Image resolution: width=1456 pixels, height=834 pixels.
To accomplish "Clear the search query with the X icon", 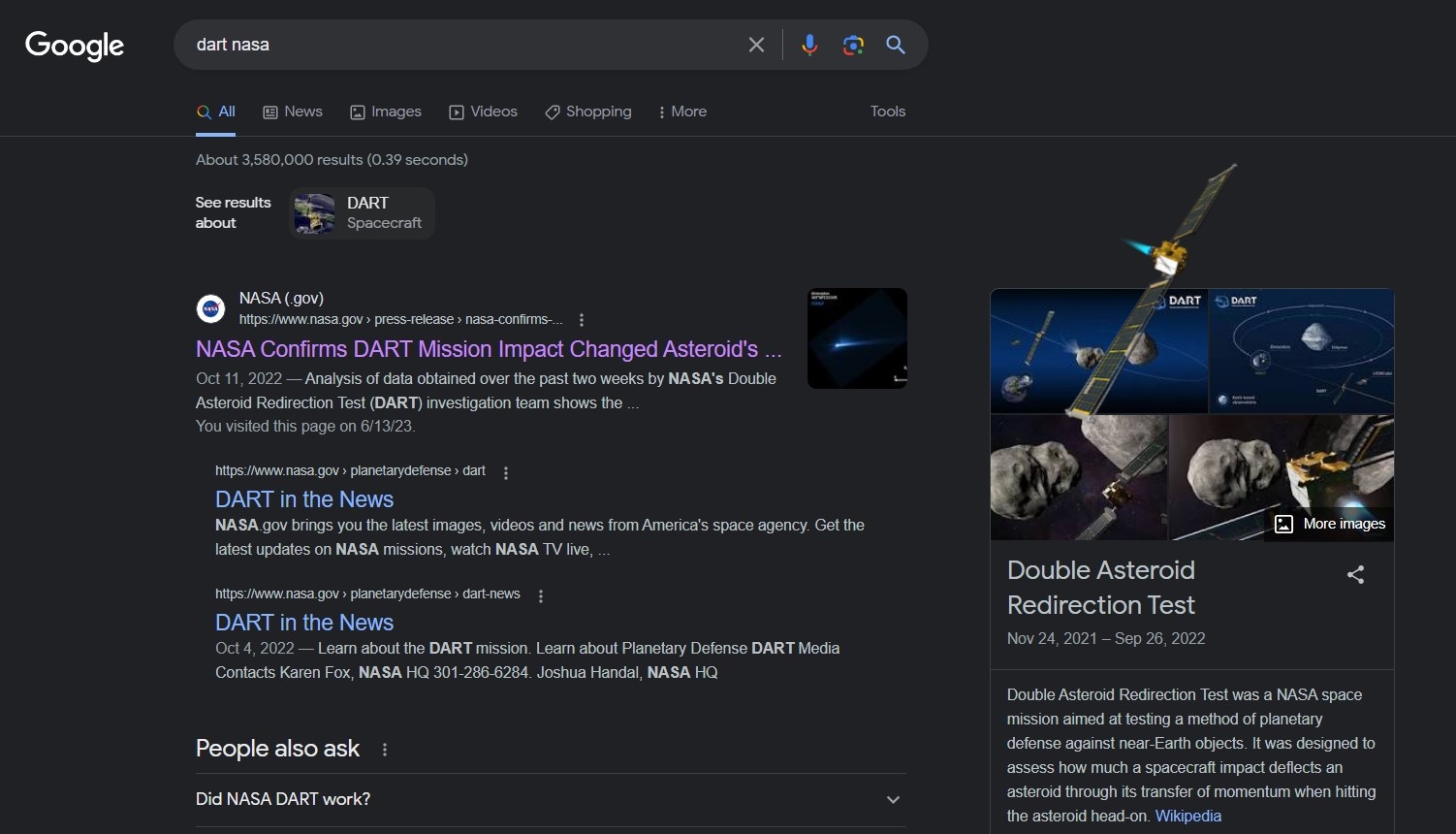I will pyautogui.click(x=756, y=44).
